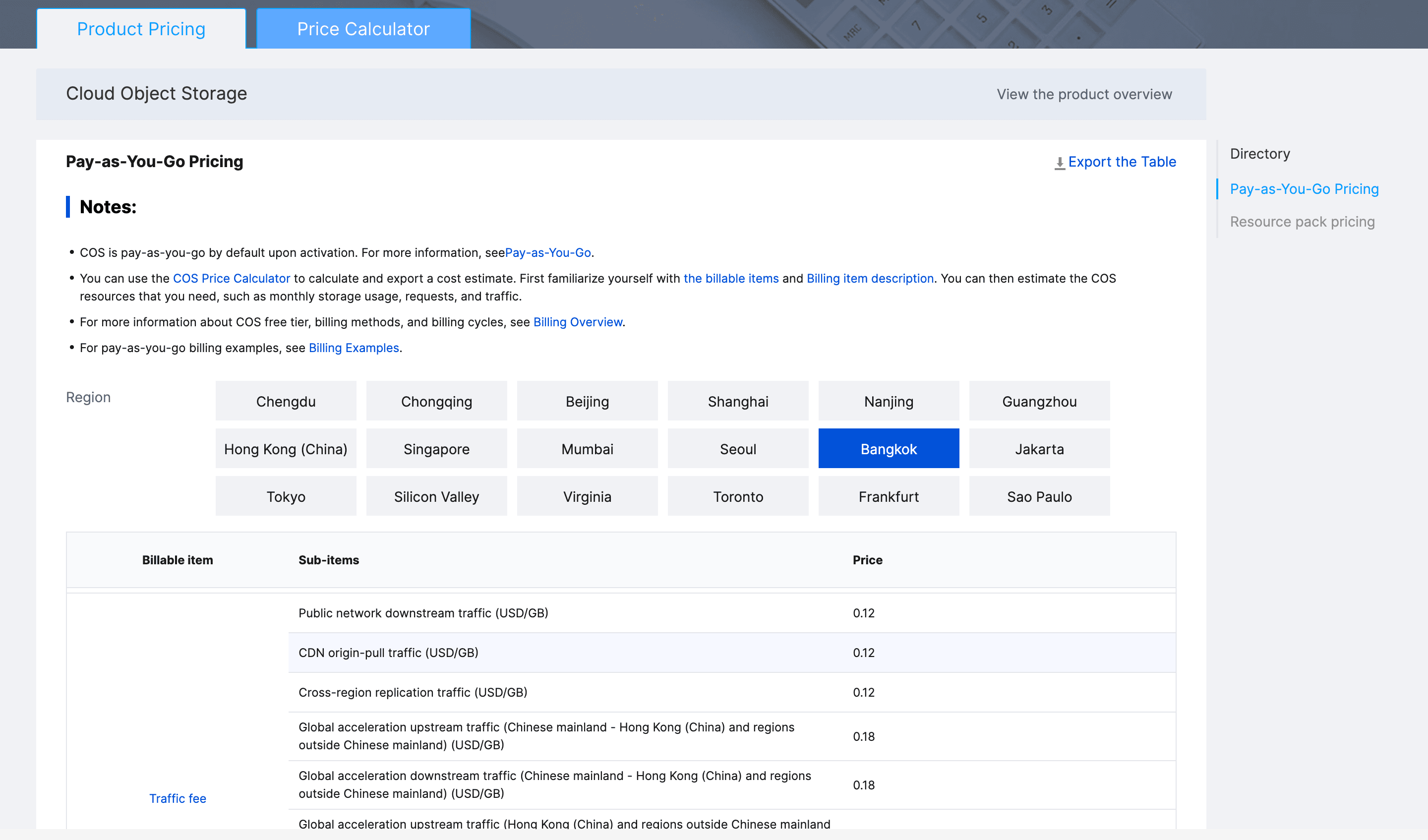
Task: Open the Billing Overview link
Action: point(578,322)
